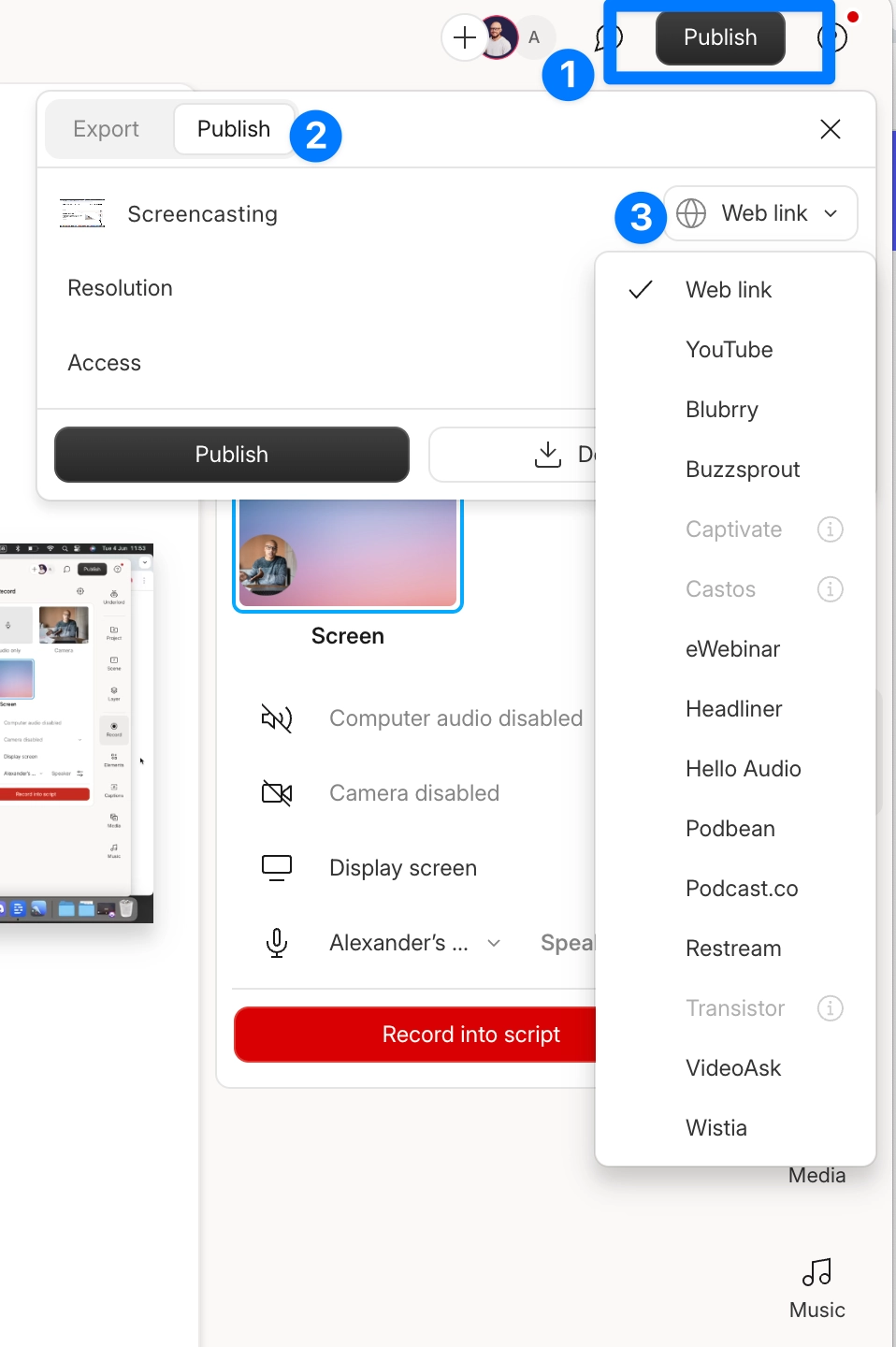Image resolution: width=896 pixels, height=1347 pixels.
Task: Click the Access row label
Action: tap(105, 363)
